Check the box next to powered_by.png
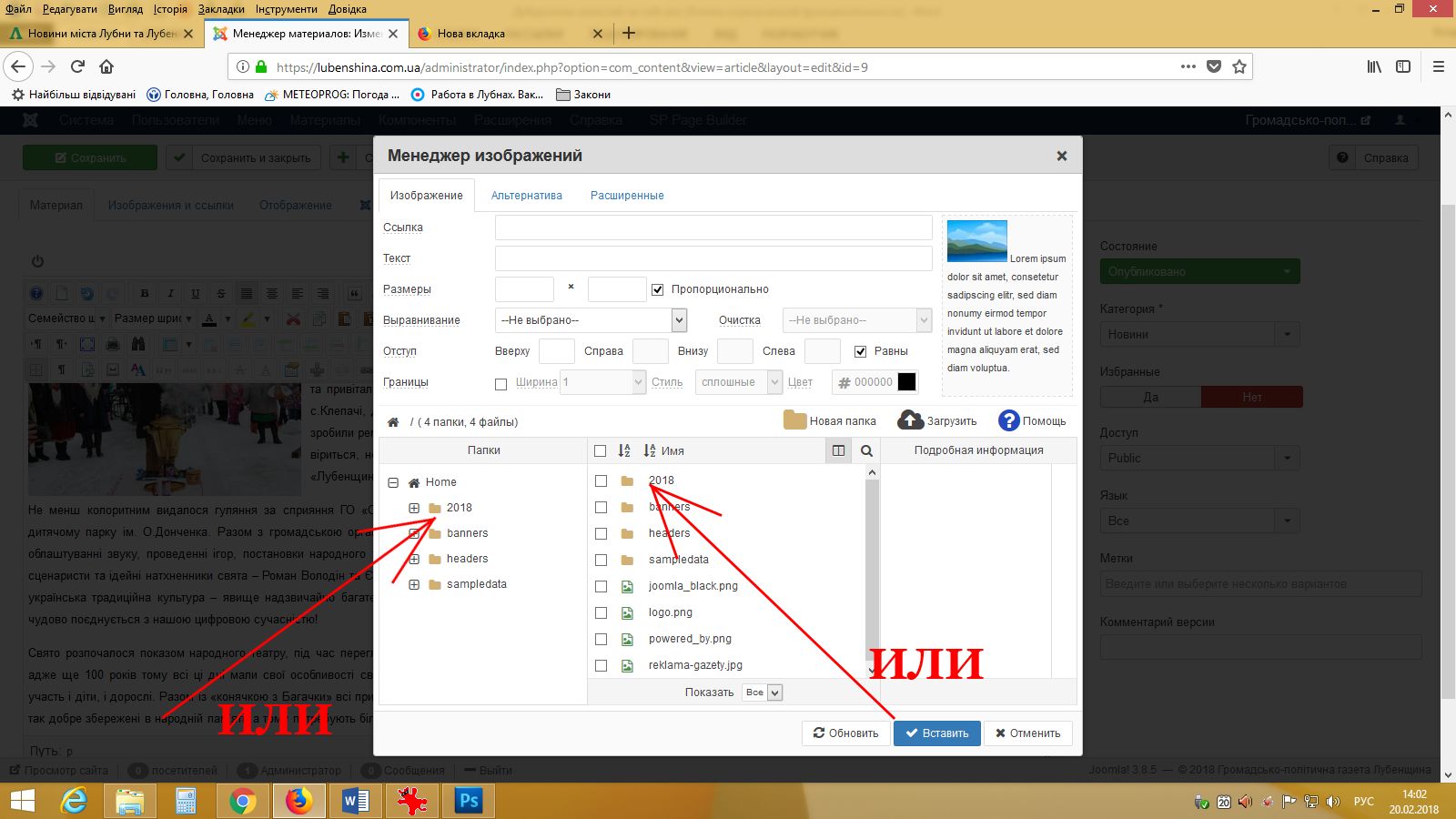Image resolution: width=1456 pixels, height=819 pixels. pyautogui.click(x=601, y=639)
